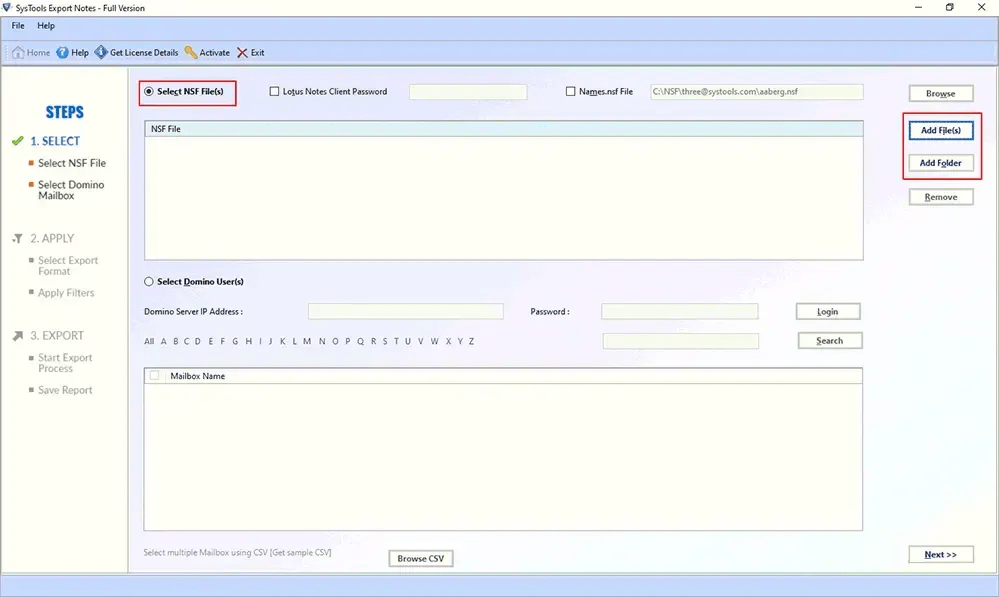Select the Select Domino User(s) radio button
This screenshot has height=597, width=999.
coord(148,281)
